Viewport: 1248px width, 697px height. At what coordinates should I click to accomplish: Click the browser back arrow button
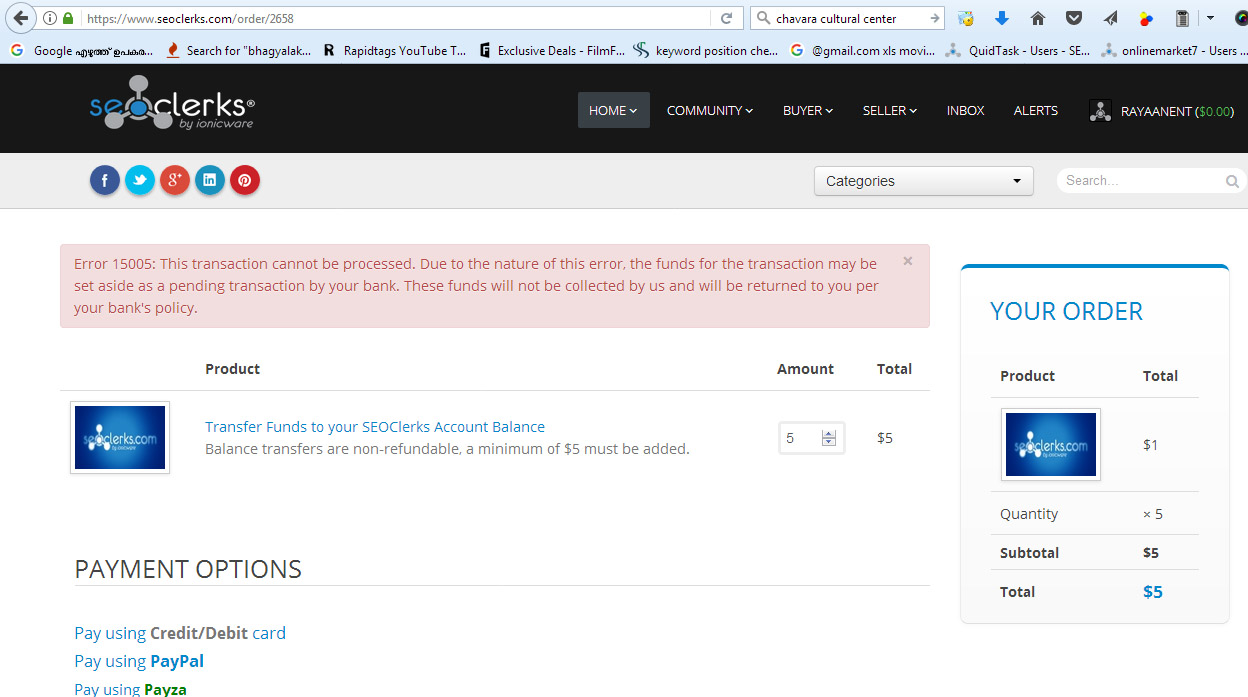pyautogui.click(x=22, y=18)
